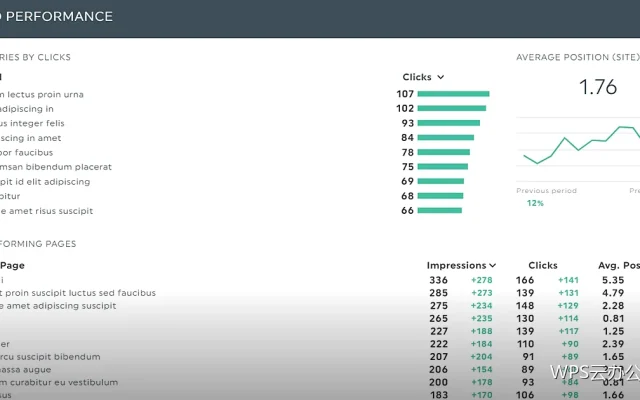Open the page 'rcu suscipit bibendum'

click(x=50, y=357)
